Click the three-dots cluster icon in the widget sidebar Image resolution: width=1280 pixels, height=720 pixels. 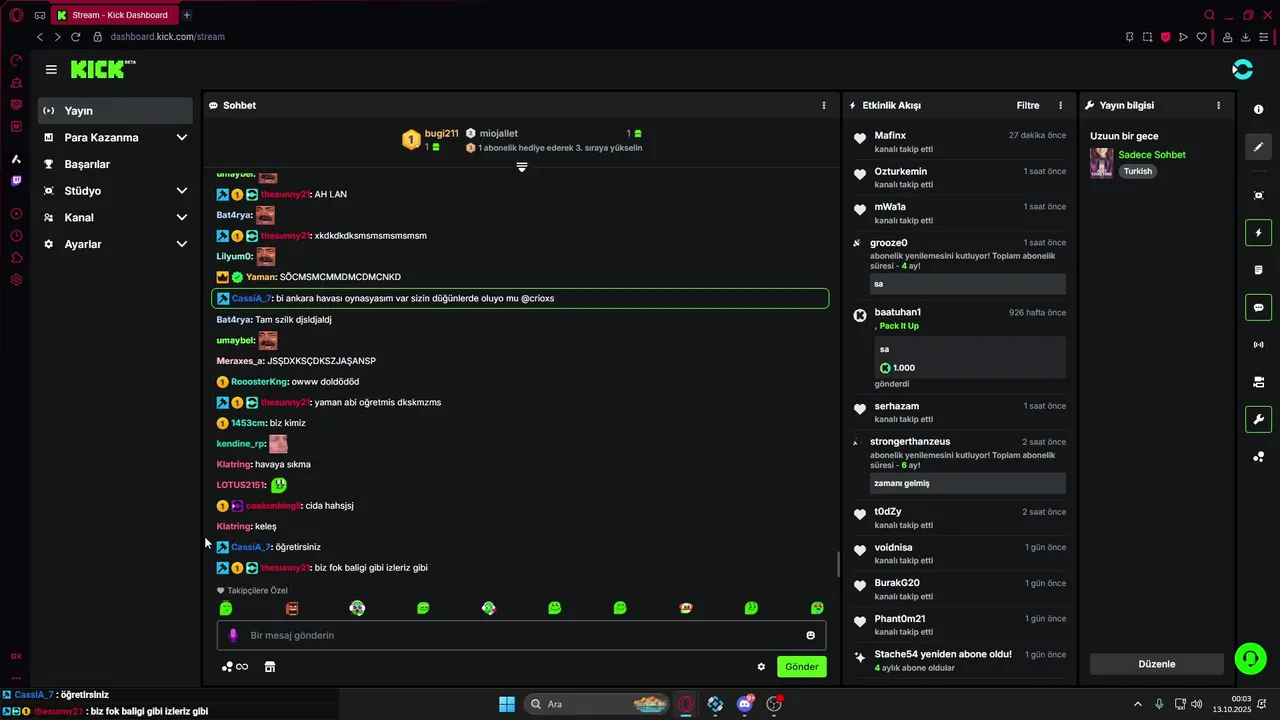1258,457
